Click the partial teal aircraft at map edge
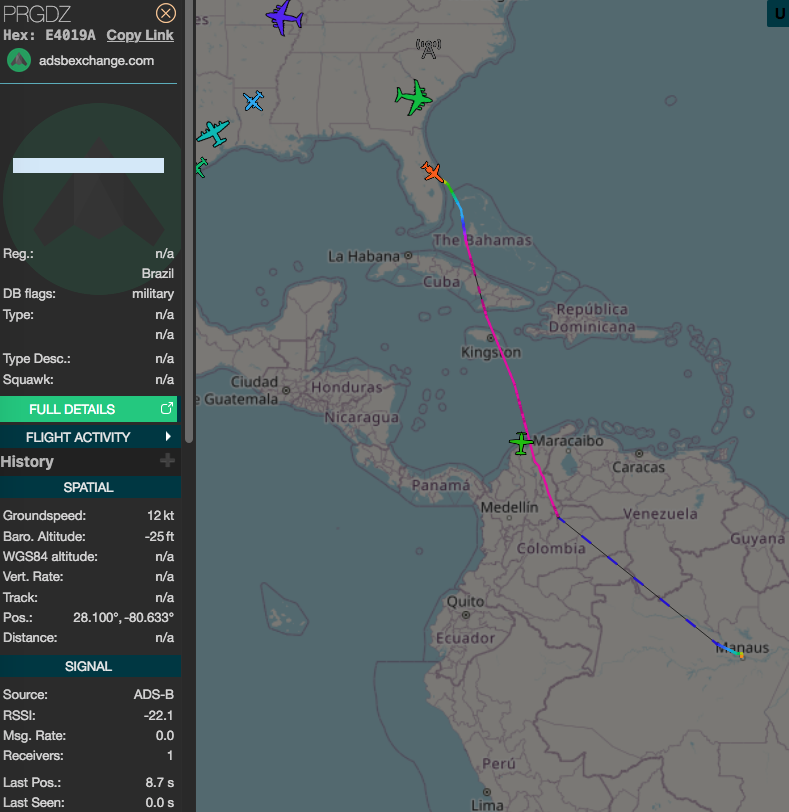The image size is (789, 812). 201,167
